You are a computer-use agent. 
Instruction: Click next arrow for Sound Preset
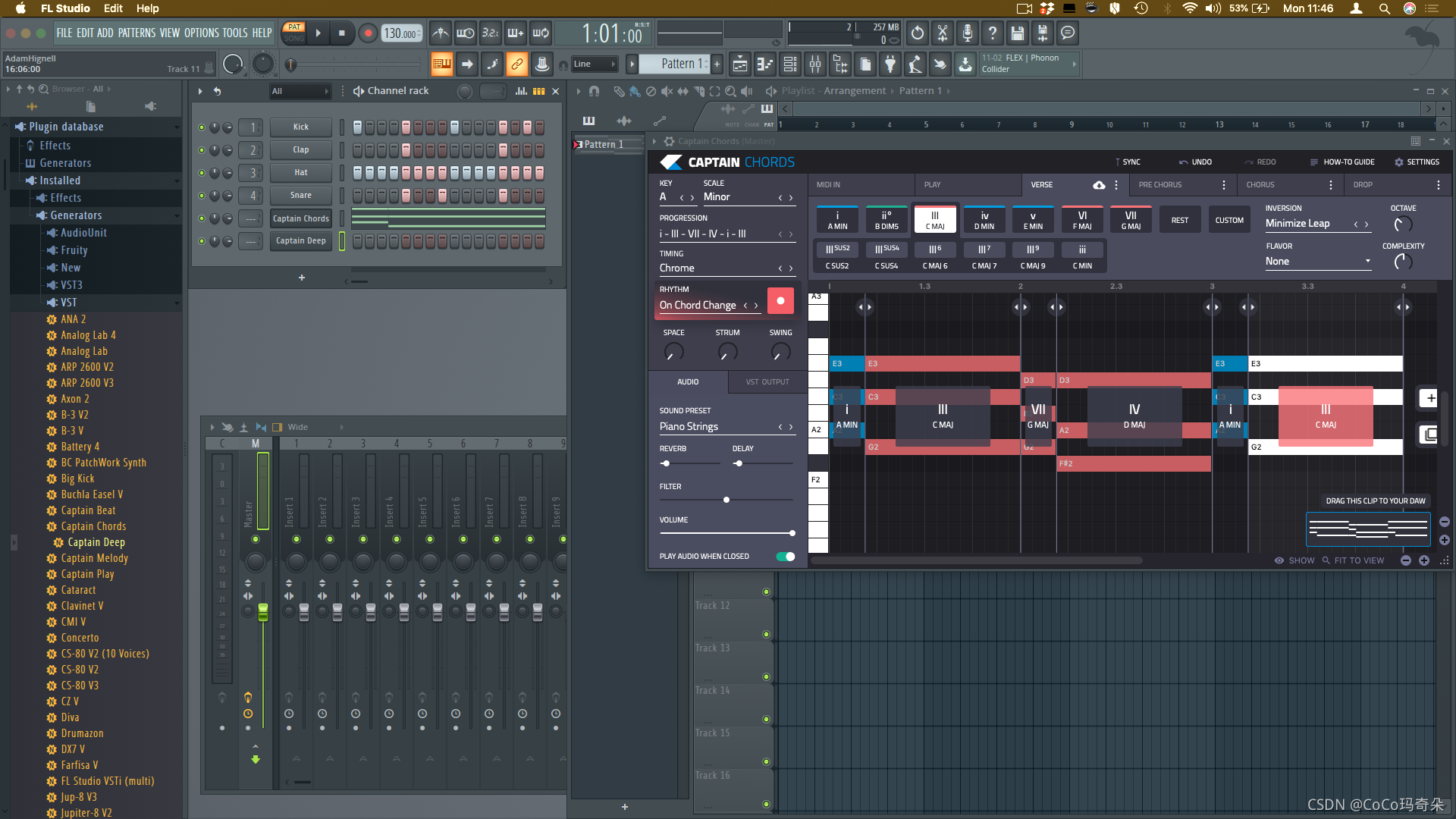pyautogui.click(x=791, y=428)
